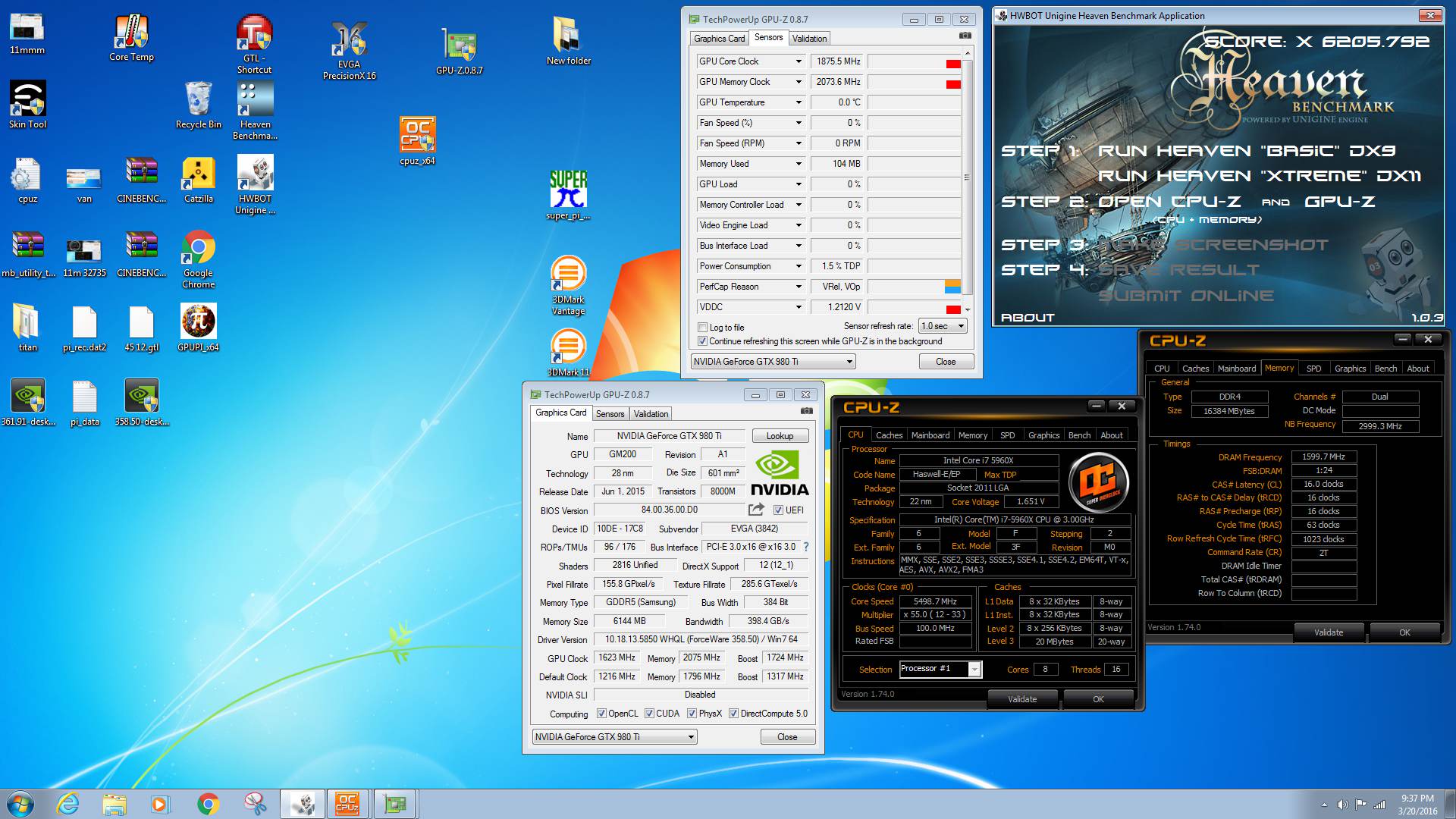Expand the Power Consumption sensor dropdown
This screenshot has width=1456, height=819.
798,266
